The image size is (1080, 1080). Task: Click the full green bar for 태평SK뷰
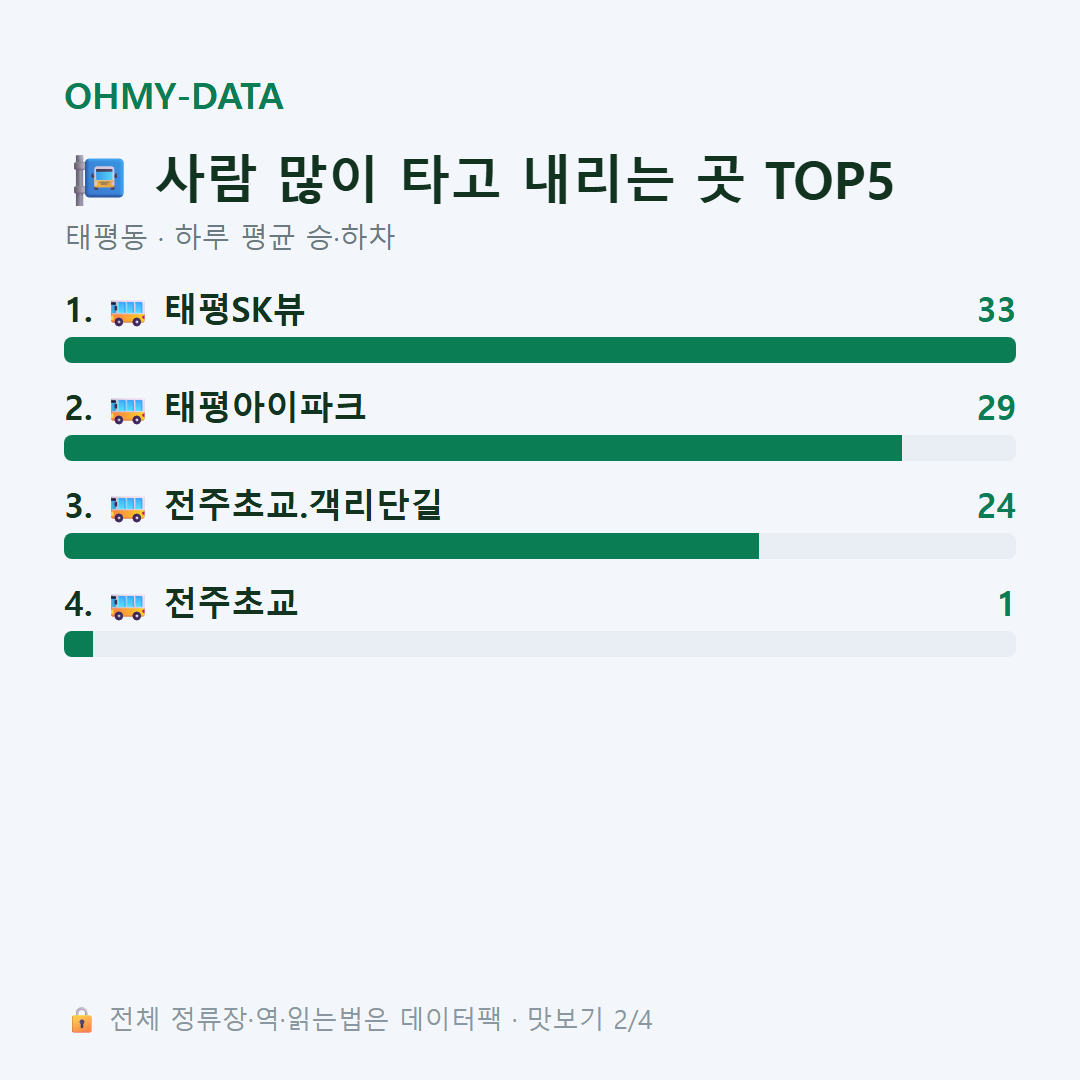pos(540,350)
